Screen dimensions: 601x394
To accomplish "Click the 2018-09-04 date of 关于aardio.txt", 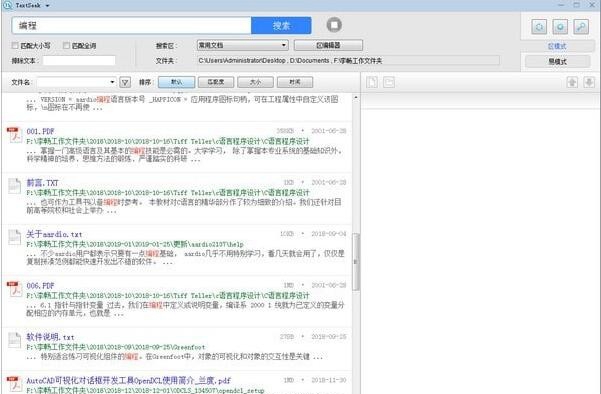I will (328, 234).
